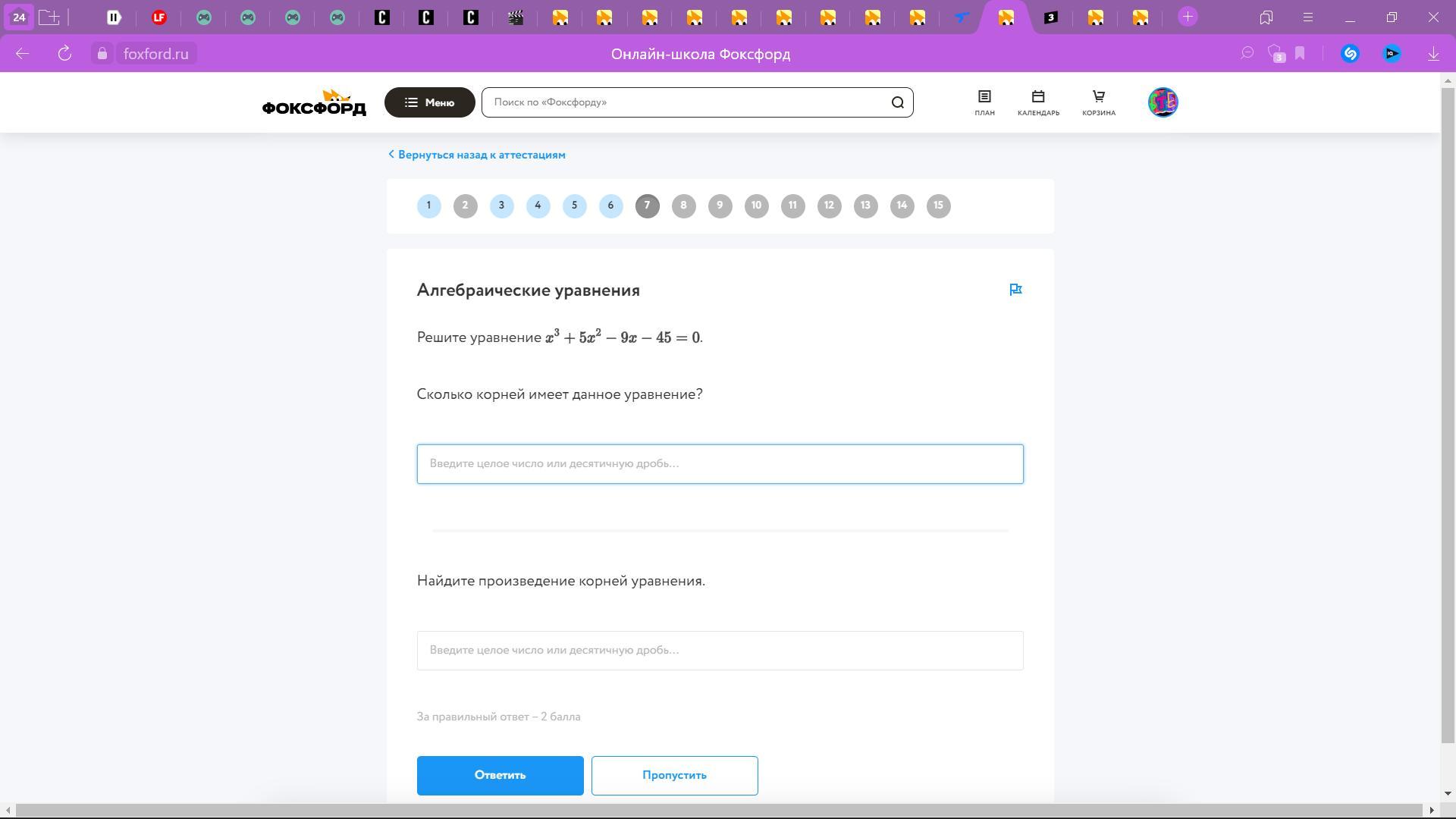
Task: Go to question 2
Action: click(x=465, y=206)
